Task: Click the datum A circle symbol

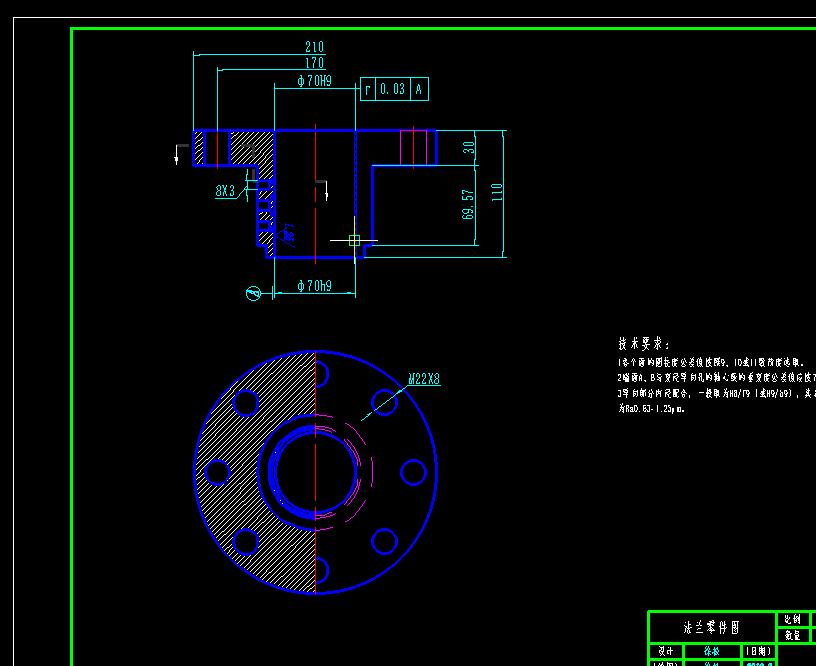Action: coord(253,293)
